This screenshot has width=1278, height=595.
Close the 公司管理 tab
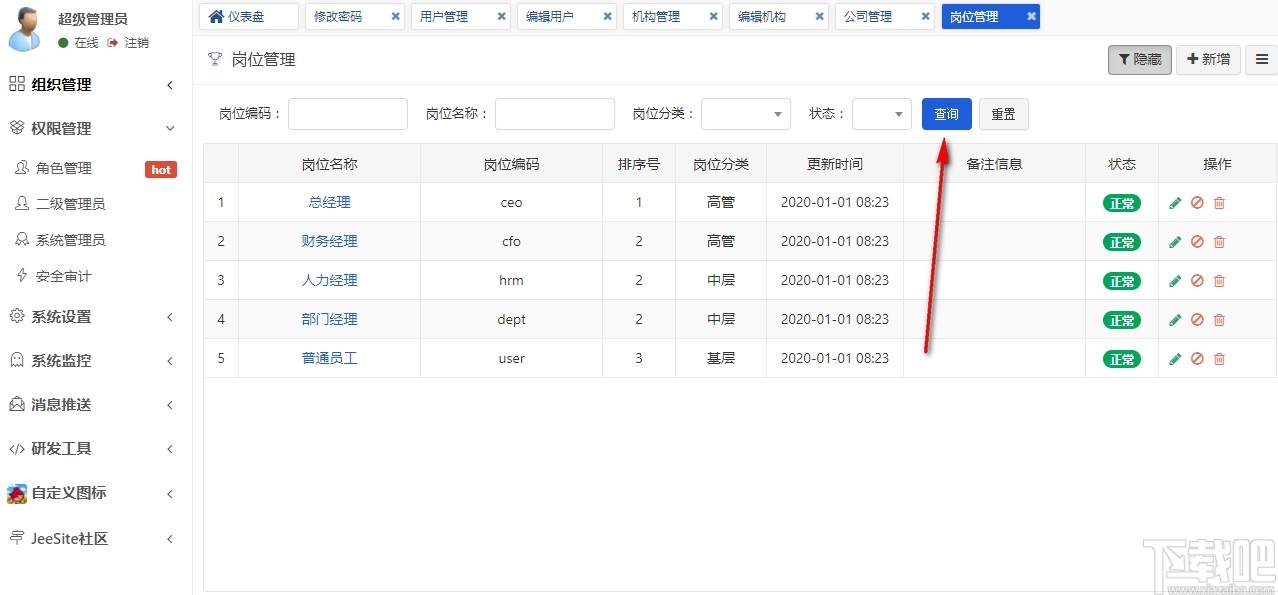click(x=926, y=17)
